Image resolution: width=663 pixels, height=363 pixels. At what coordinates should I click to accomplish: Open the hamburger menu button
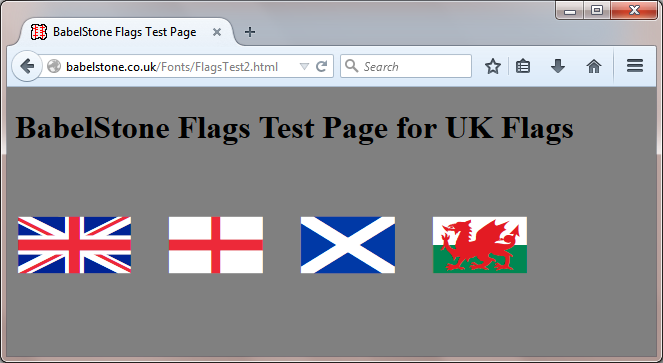pos(635,66)
